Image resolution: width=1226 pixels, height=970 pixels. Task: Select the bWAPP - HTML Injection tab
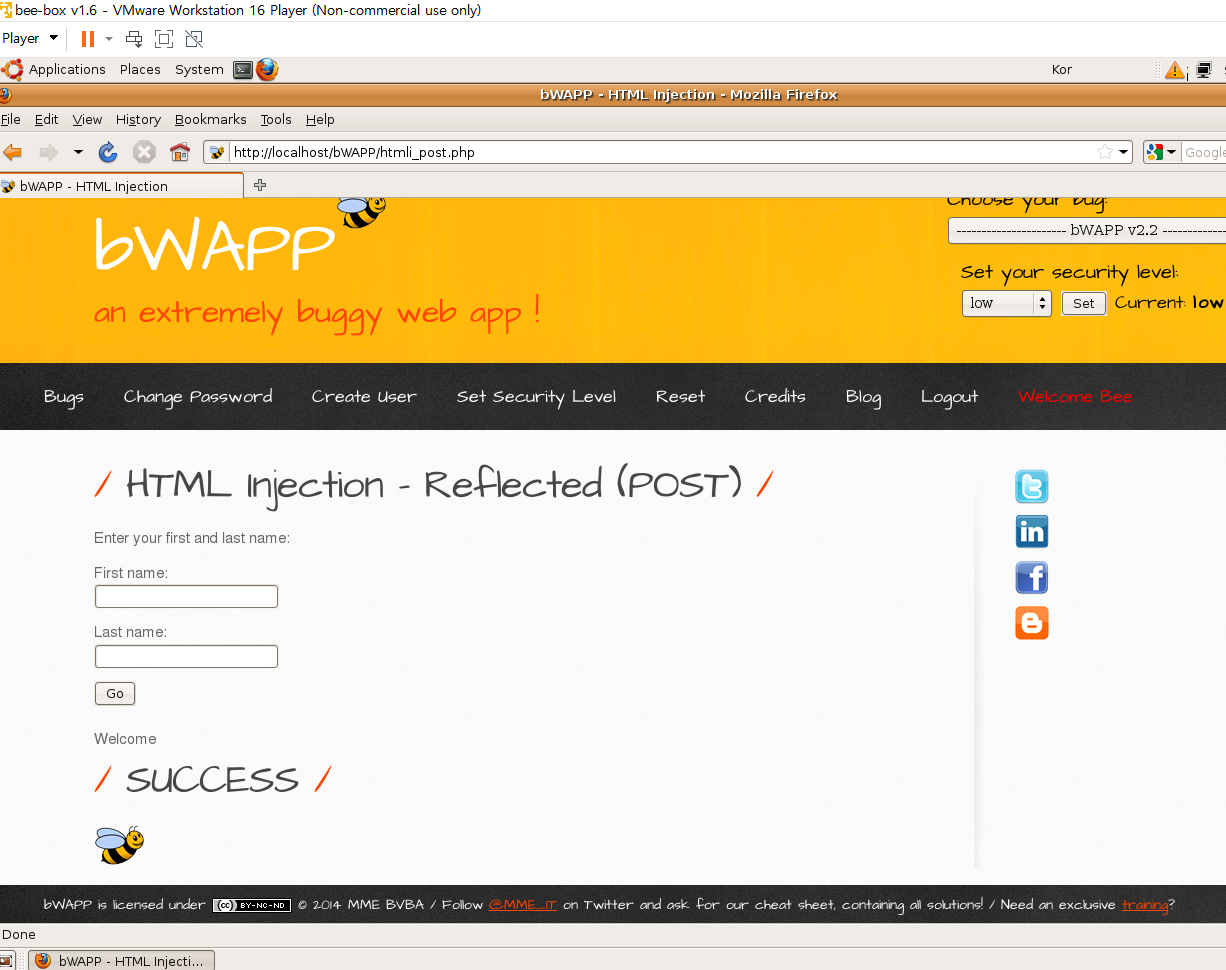coord(121,186)
